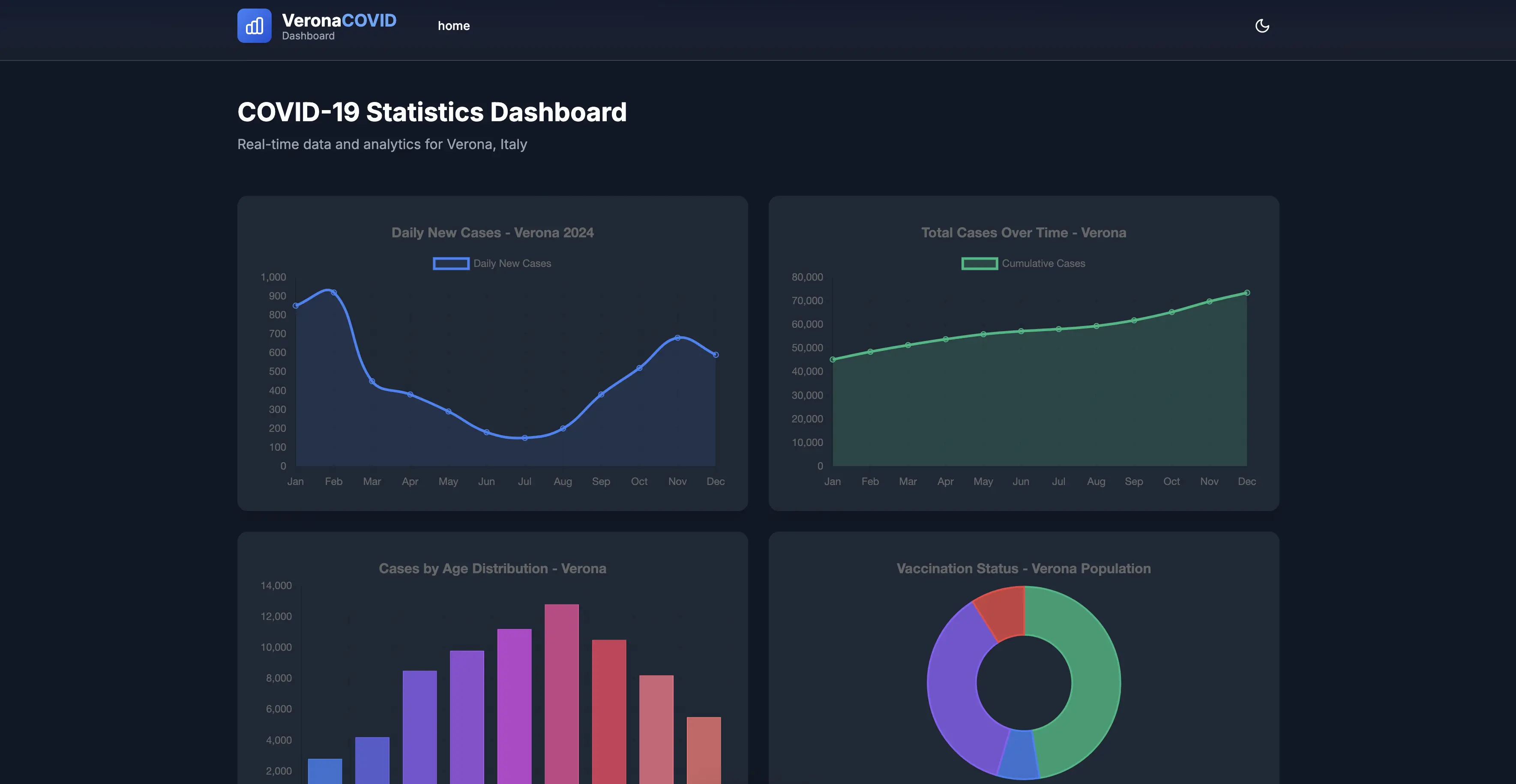
Task: Click the Jan data point on Daily New Cases line
Action: [295, 305]
